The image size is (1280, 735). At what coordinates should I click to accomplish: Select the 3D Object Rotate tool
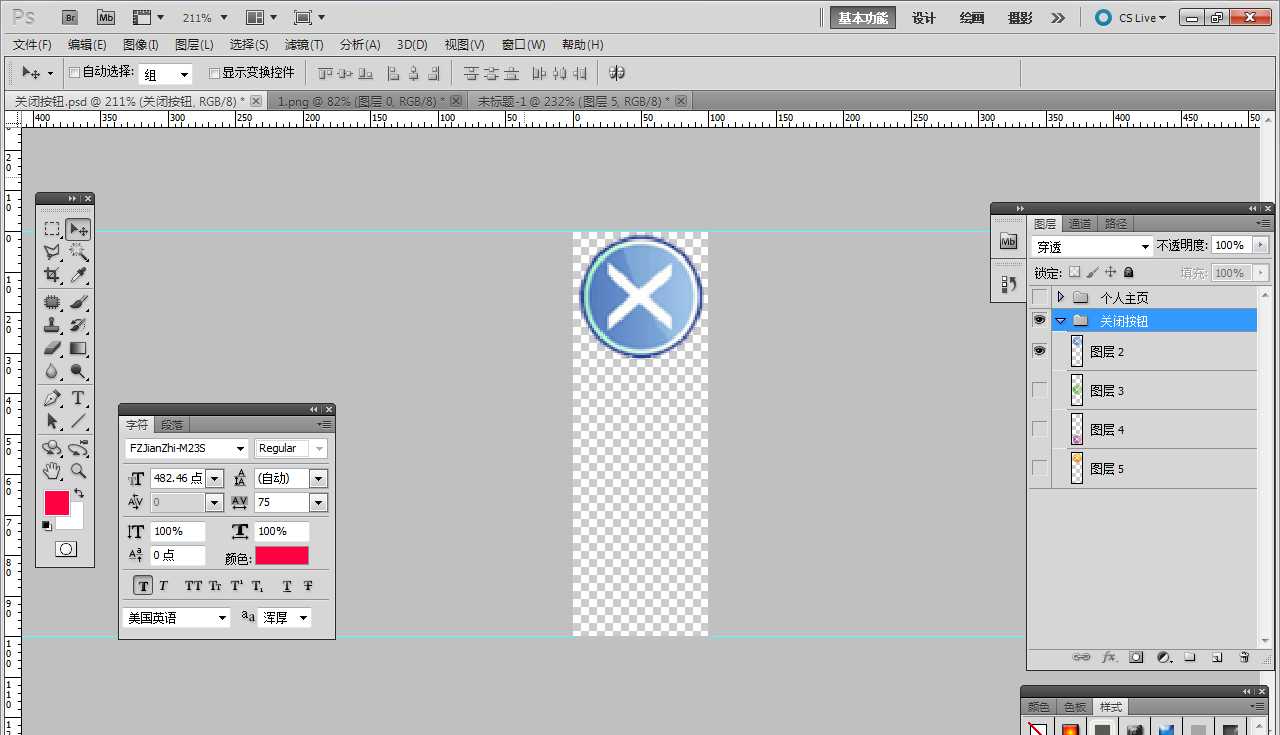point(52,448)
